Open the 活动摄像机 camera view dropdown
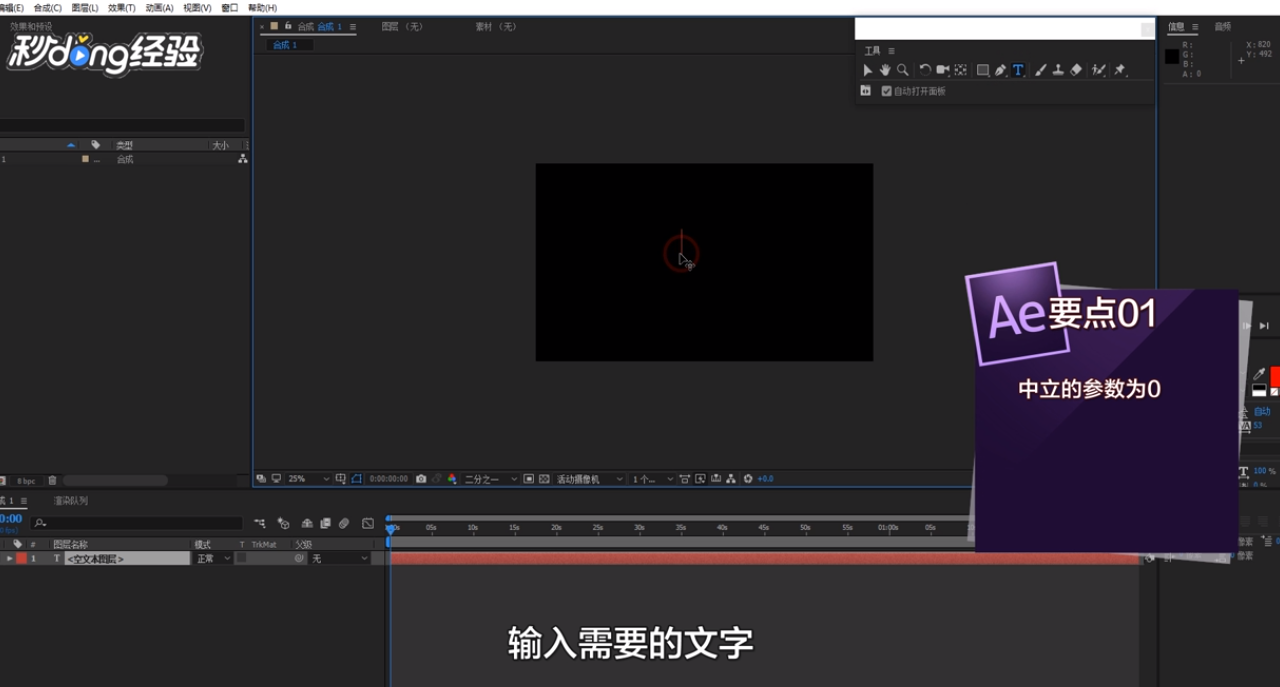The image size is (1280, 687). click(x=590, y=479)
